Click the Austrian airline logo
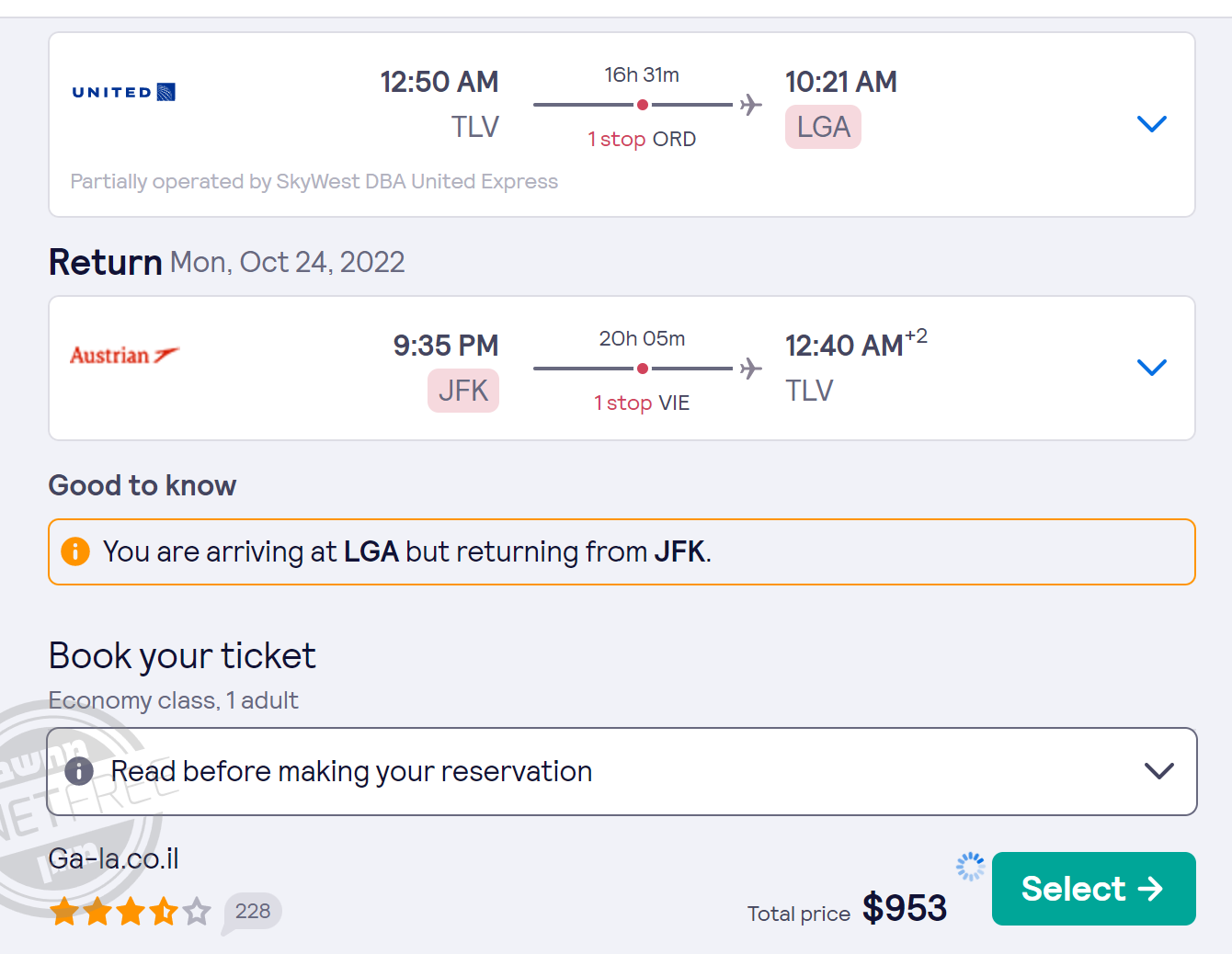The image size is (1232, 954). (x=124, y=356)
